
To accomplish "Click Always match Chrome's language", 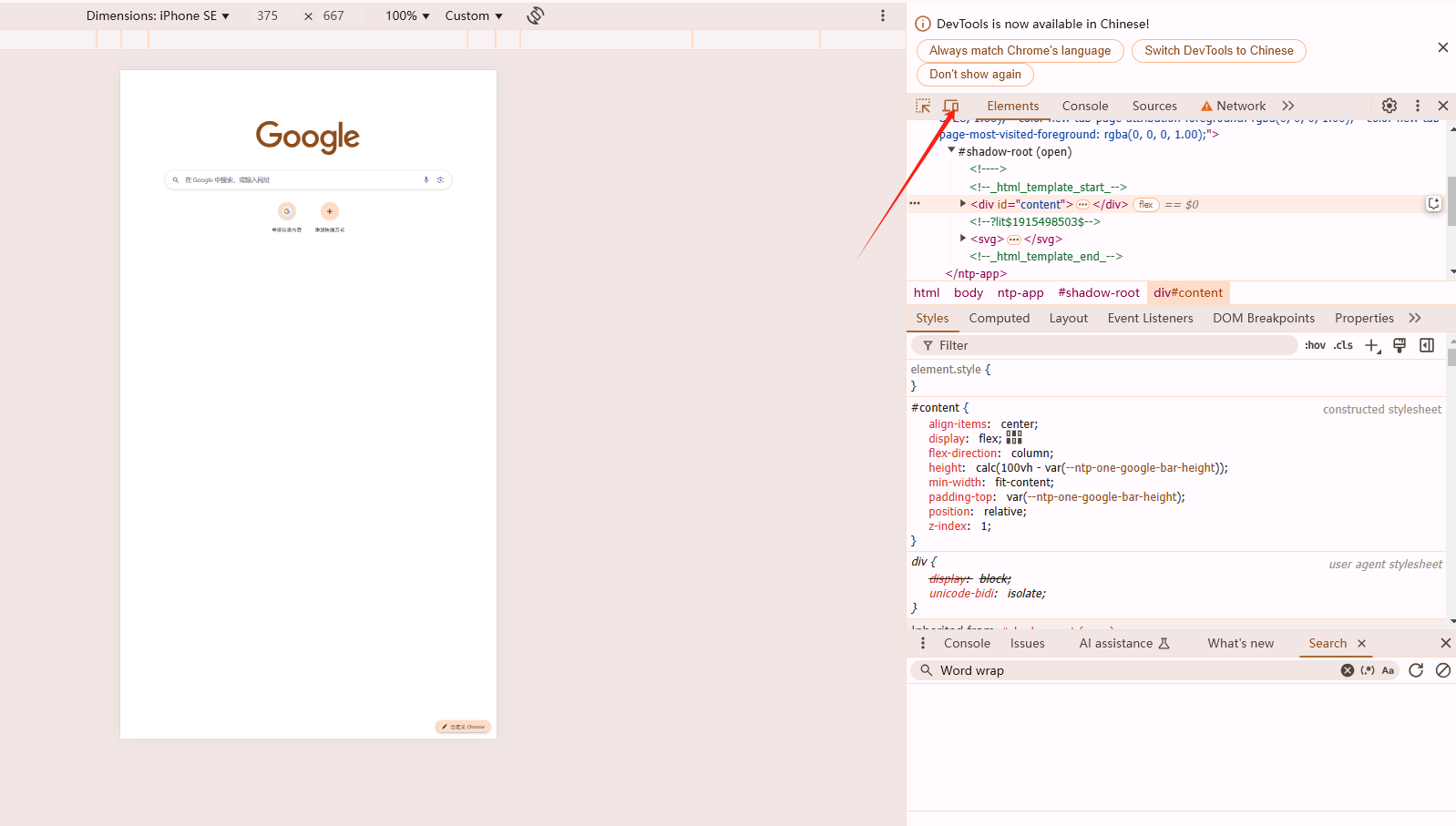I will coord(1020,51).
